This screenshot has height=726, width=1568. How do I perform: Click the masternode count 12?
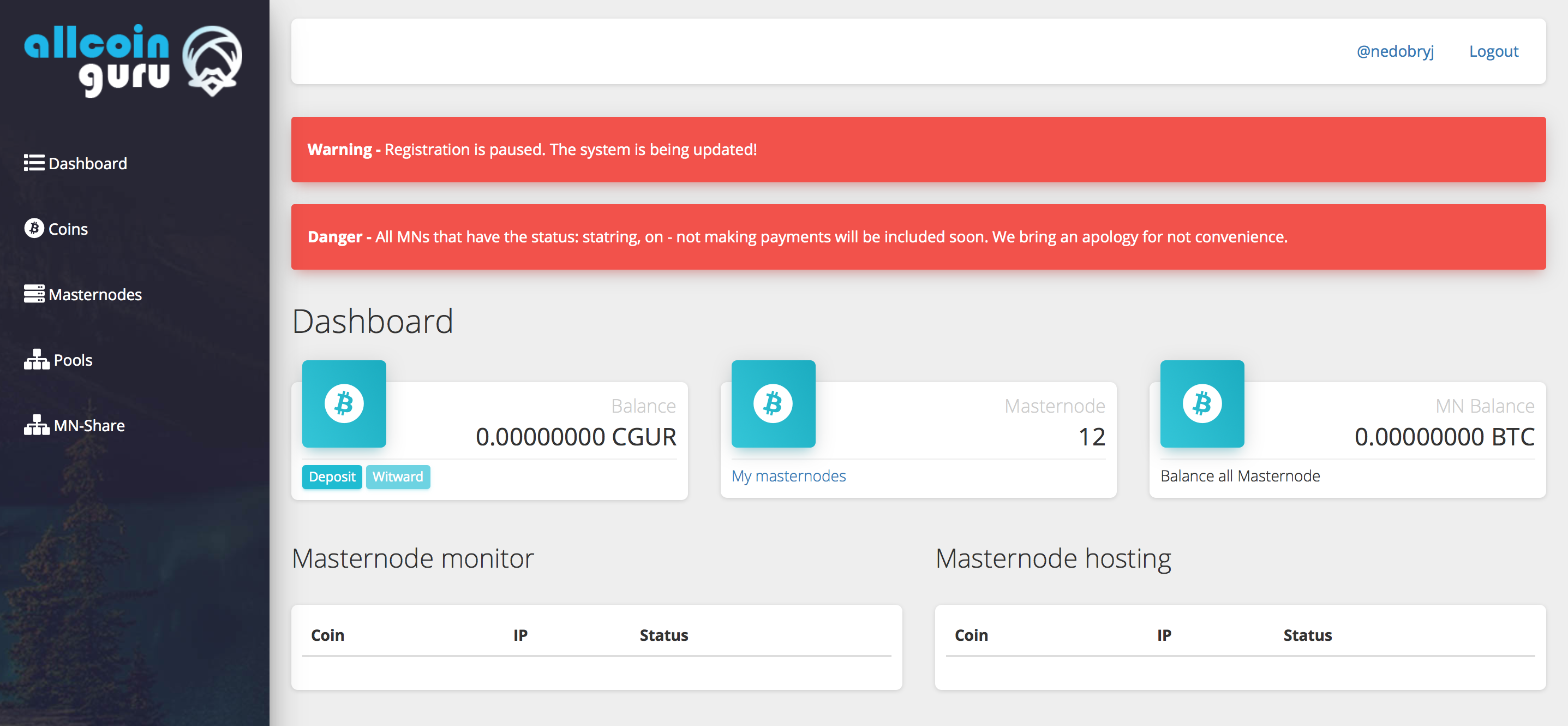1091,437
